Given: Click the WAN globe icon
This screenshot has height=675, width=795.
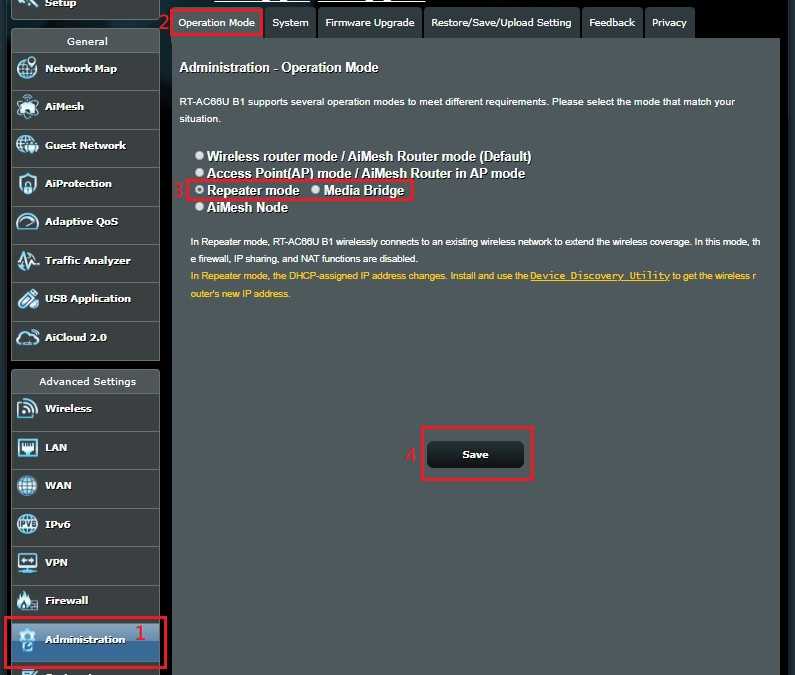Looking at the screenshot, I should (27, 485).
